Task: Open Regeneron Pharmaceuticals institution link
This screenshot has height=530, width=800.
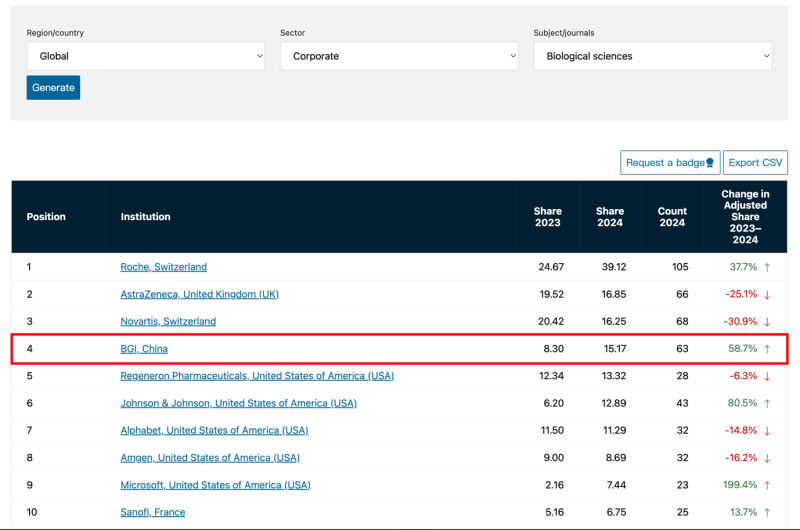Action: tap(257, 376)
